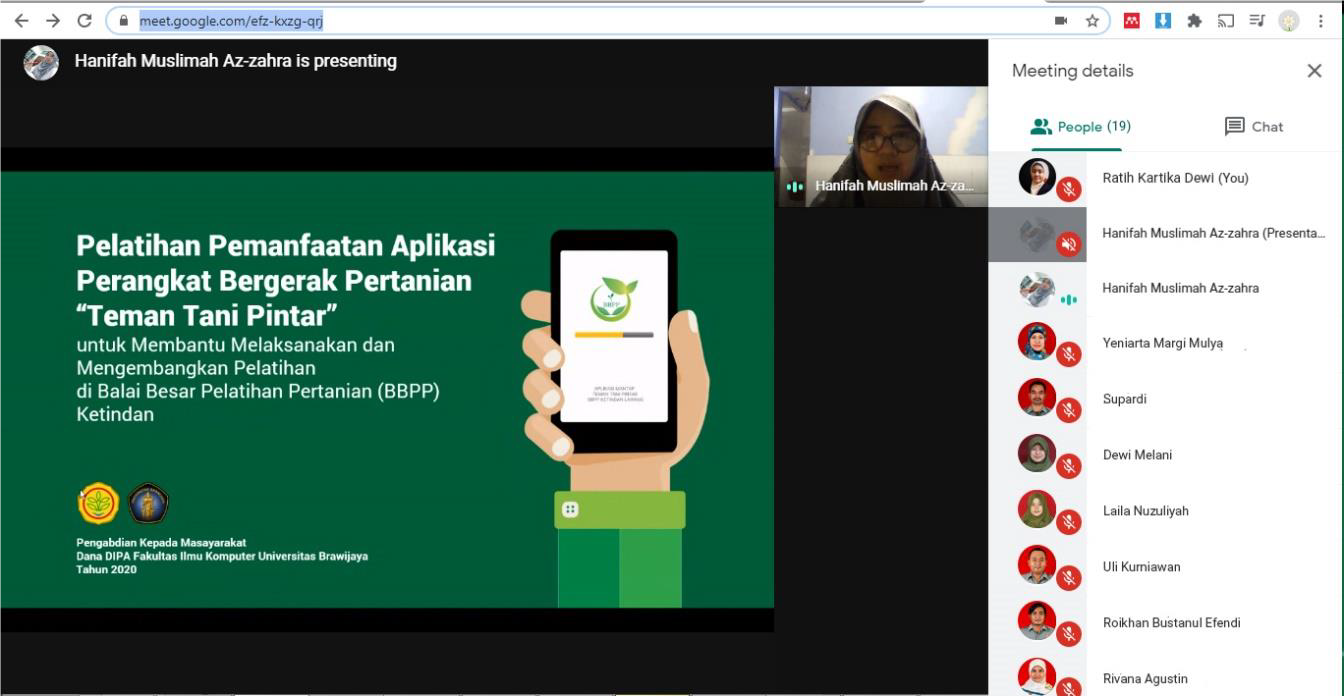Open the Chrome profile avatar

click(x=1289, y=20)
